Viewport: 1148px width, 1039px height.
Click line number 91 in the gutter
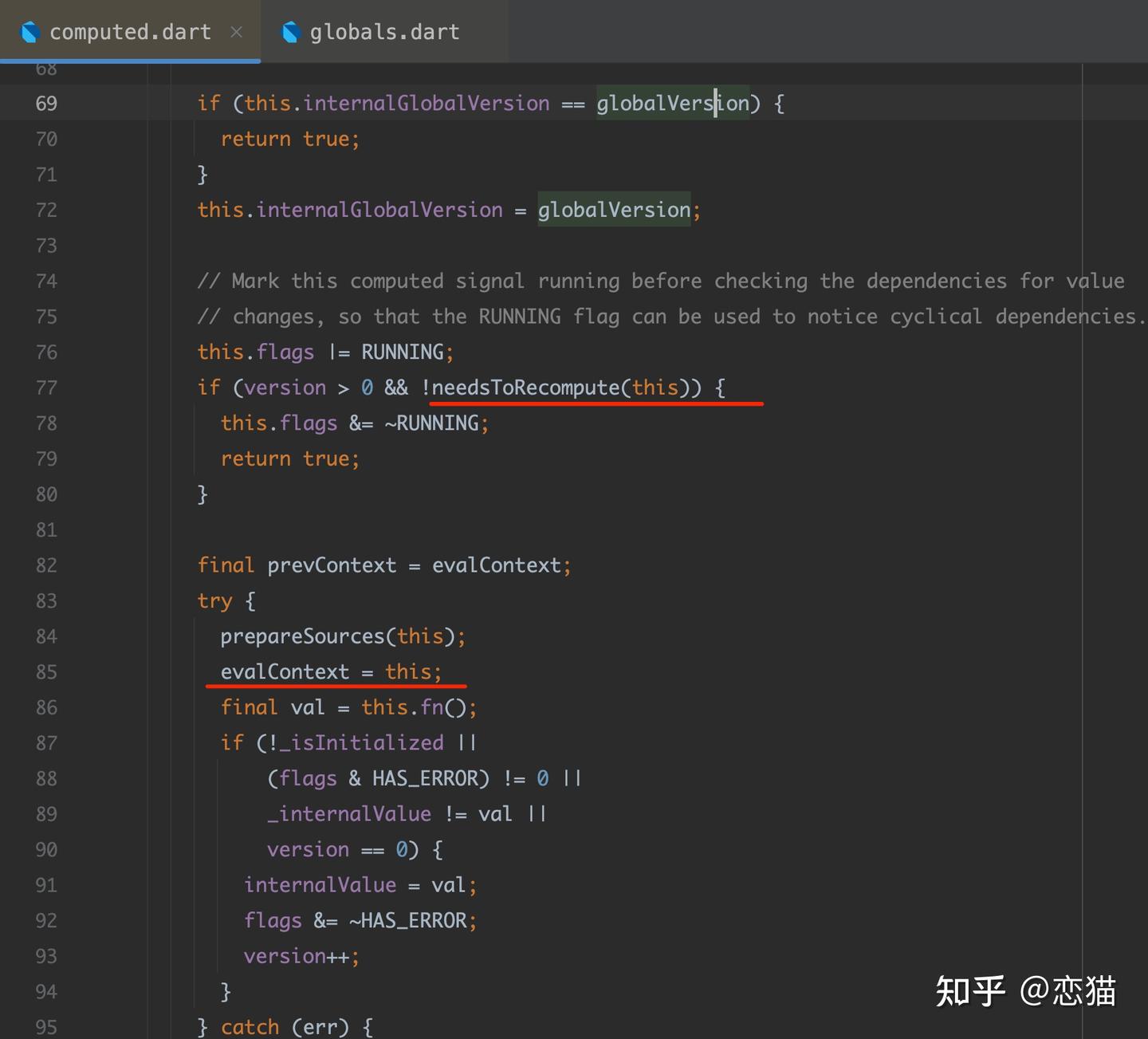(x=46, y=885)
